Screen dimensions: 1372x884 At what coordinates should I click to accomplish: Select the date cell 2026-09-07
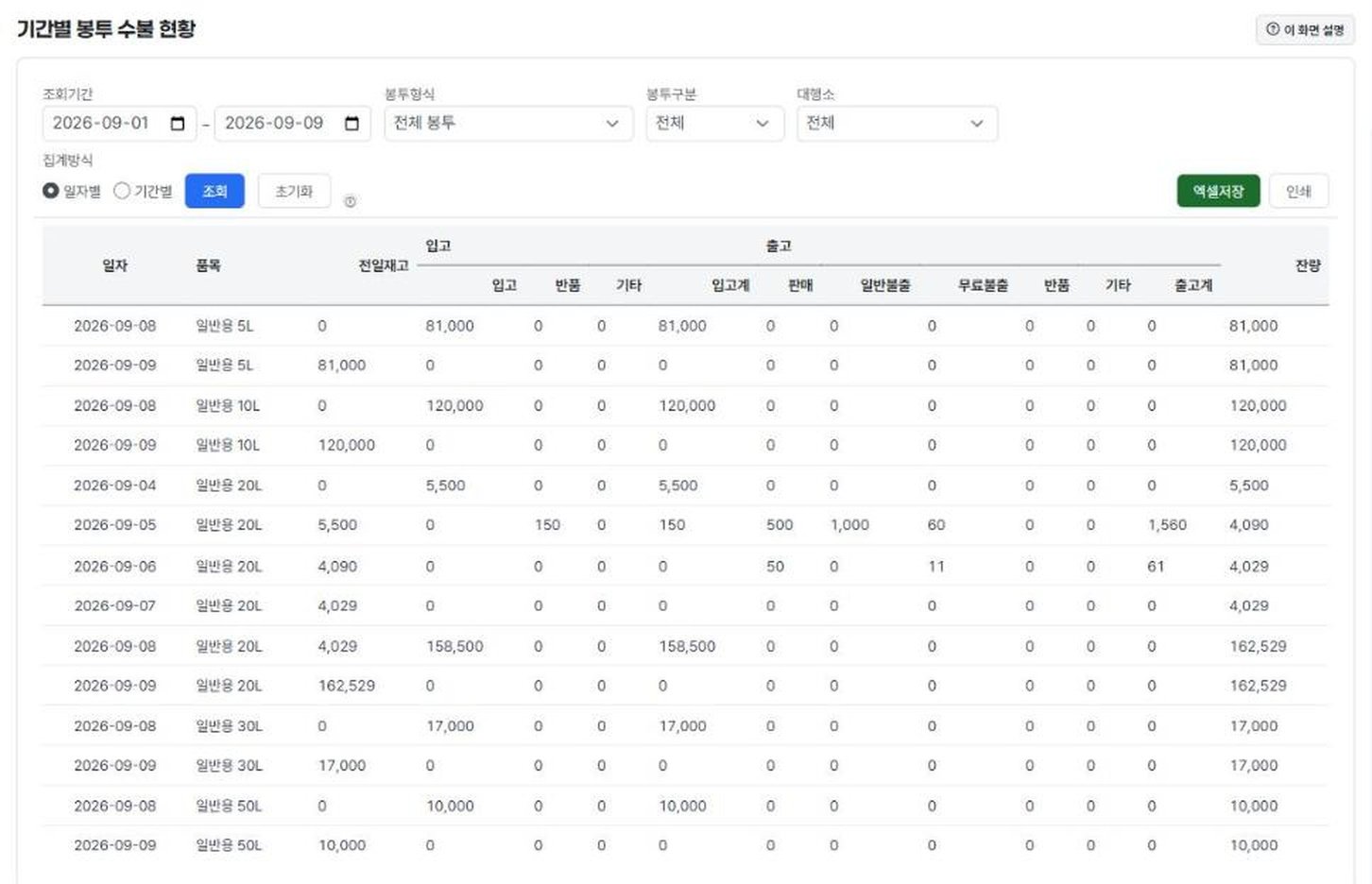(115, 606)
